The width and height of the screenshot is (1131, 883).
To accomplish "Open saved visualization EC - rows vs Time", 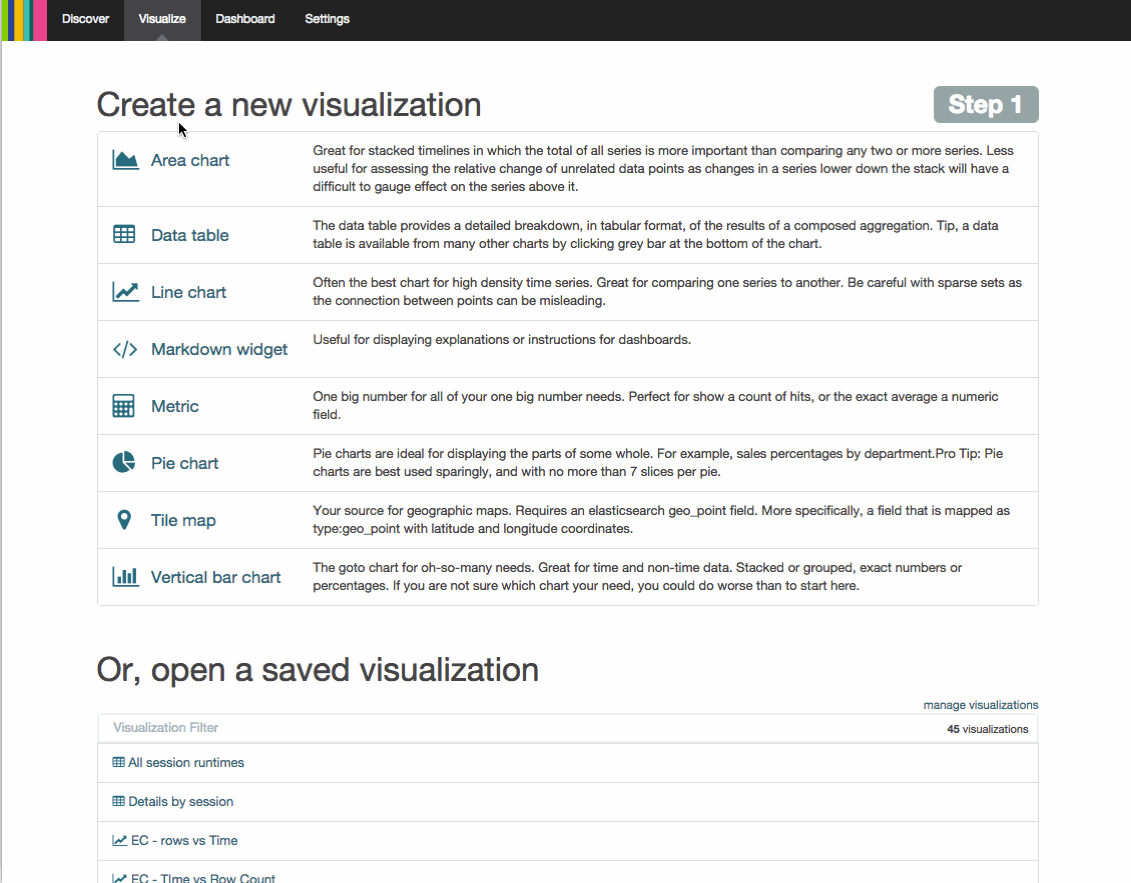I will 184,841.
